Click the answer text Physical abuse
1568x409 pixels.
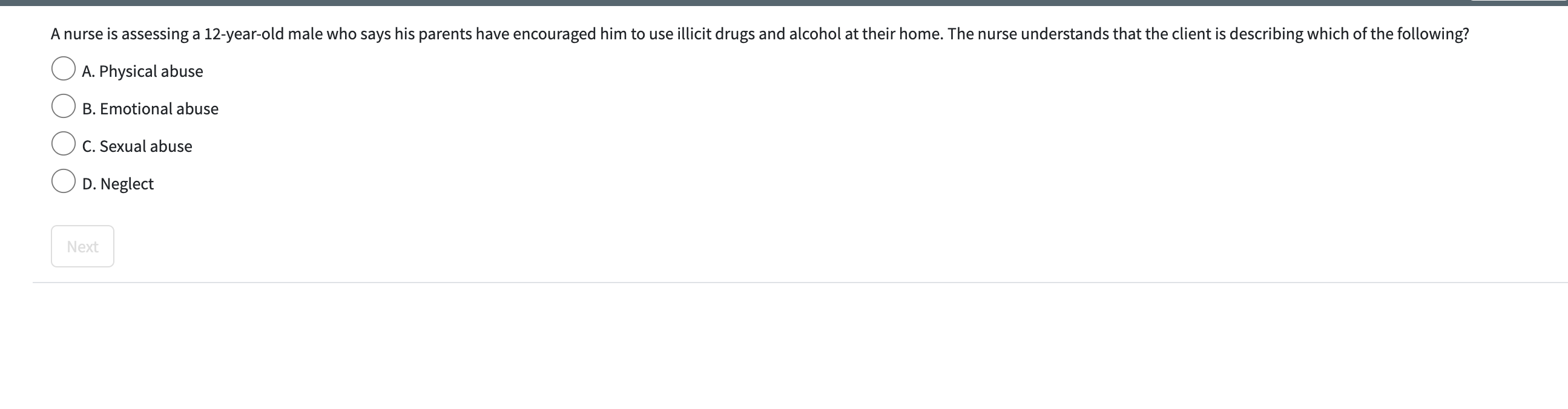142,71
